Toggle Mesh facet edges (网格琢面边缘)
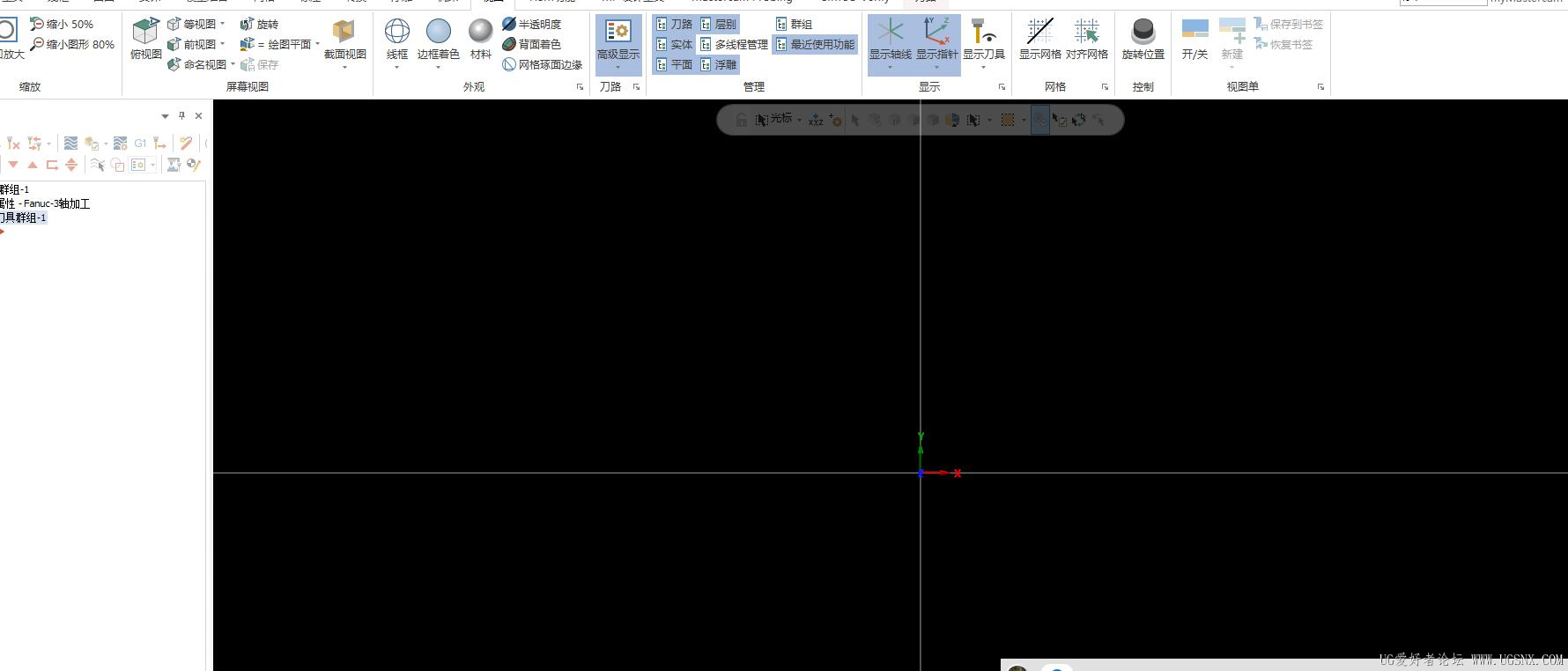Viewport: 1568px width, 671px height. point(542,64)
